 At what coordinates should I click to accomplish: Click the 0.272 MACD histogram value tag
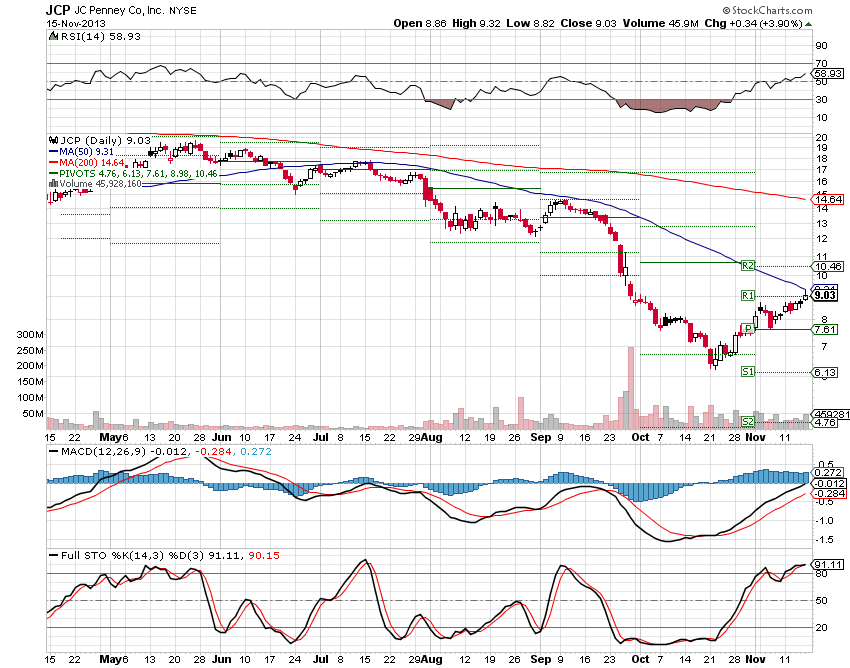828,473
